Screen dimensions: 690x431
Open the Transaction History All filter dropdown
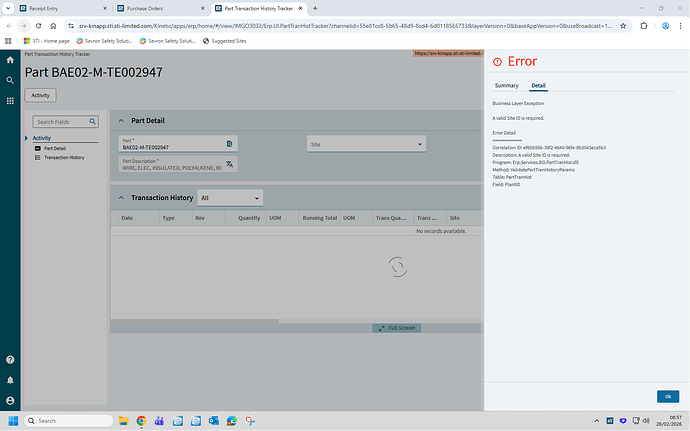point(230,198)
